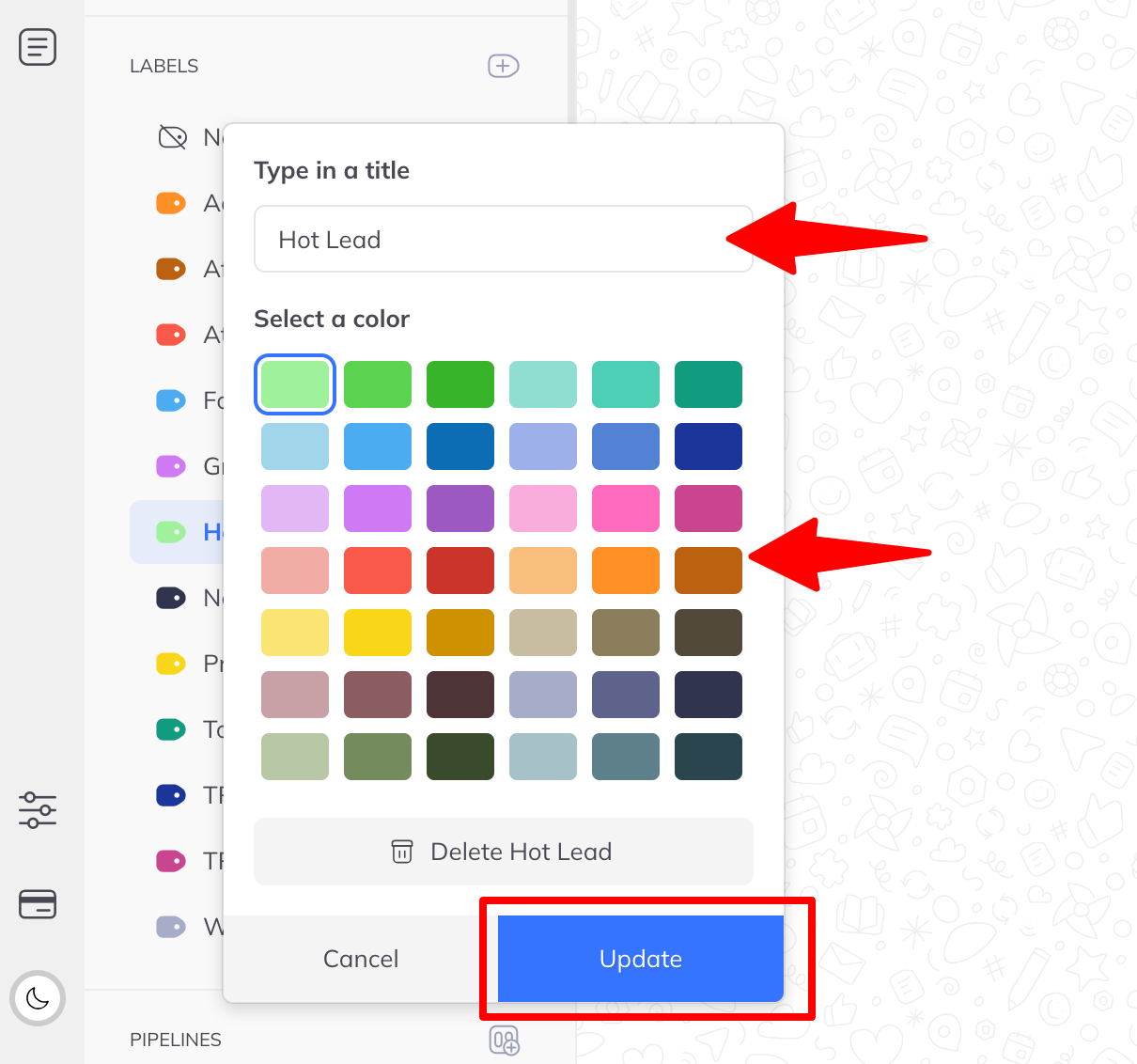The width and height of the screenshot is (1137, 1064).
Task: Click the LABELS section heading
Action: coord(164,66)
